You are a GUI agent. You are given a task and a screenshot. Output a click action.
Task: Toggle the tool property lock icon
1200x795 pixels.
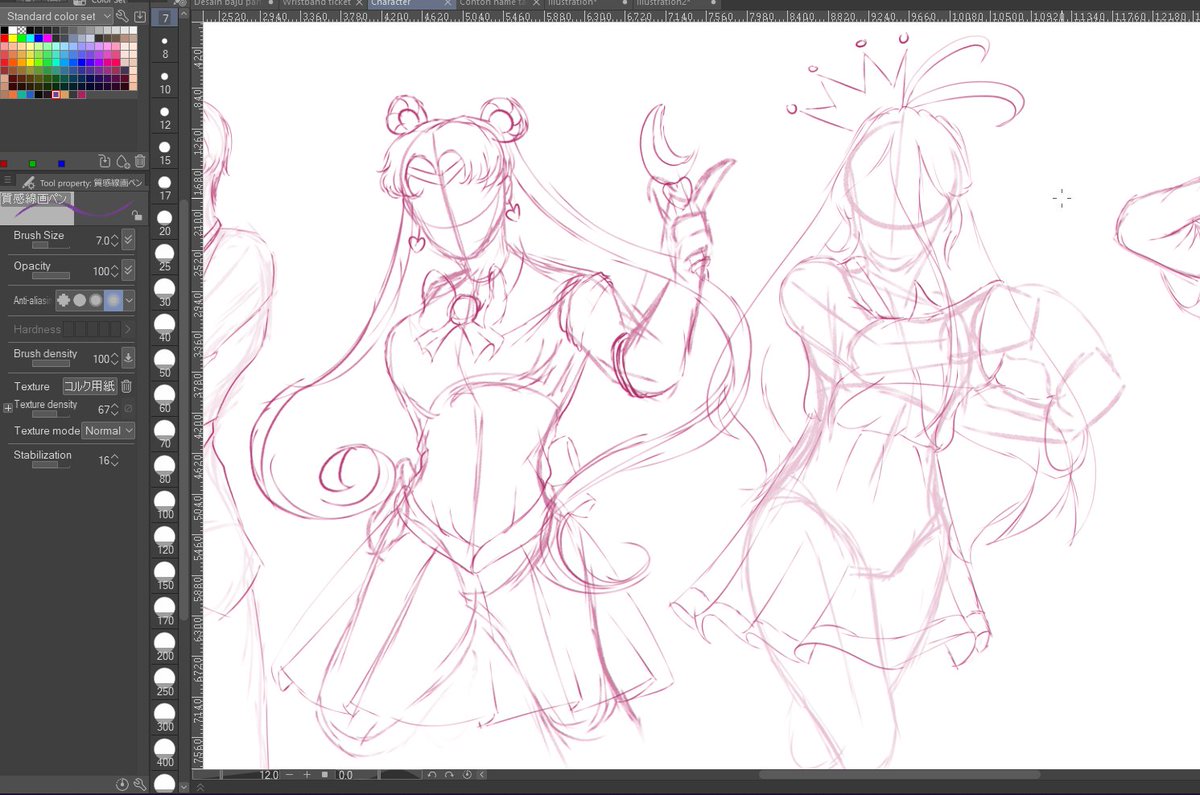click(x=136, y=214)
